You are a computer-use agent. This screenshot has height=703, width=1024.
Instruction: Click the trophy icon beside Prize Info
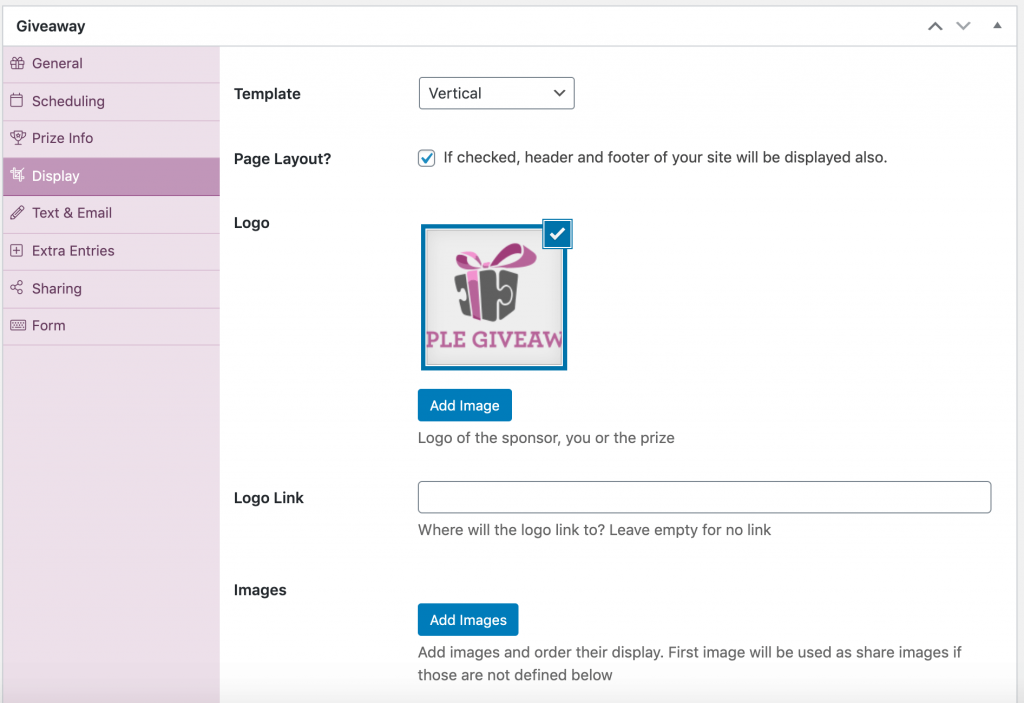[18, 138]
